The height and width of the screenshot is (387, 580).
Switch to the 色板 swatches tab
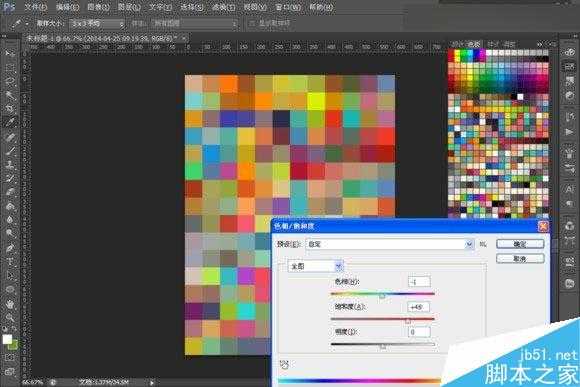[x=474, y=44]
